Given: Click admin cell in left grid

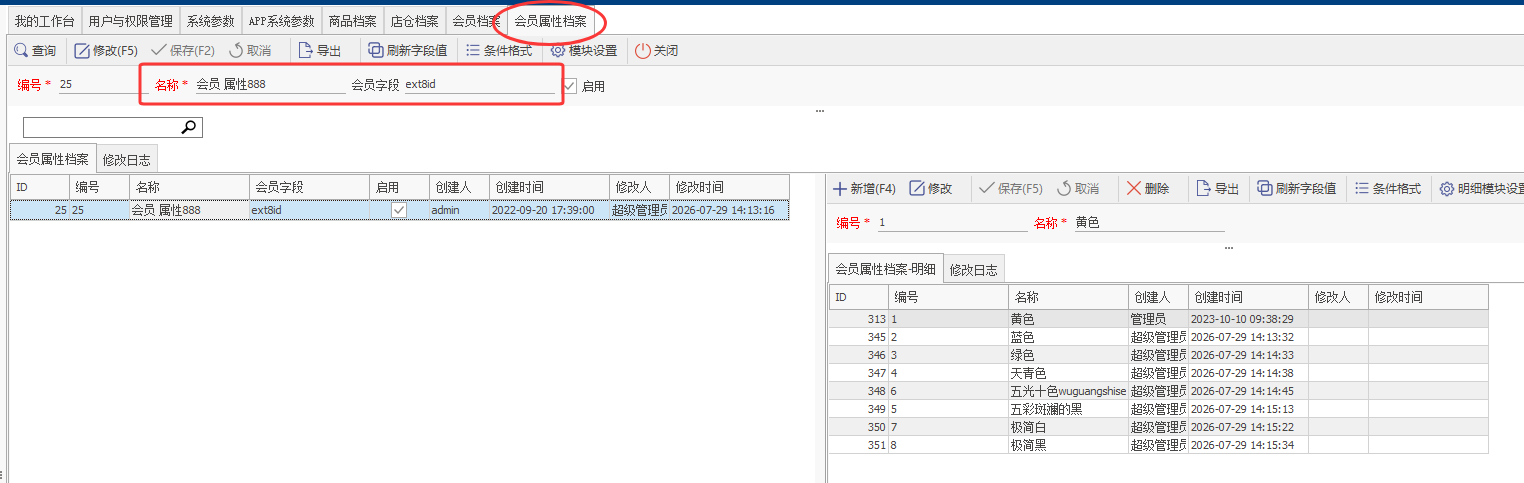Looking at the screenshot, I should 459,210.
